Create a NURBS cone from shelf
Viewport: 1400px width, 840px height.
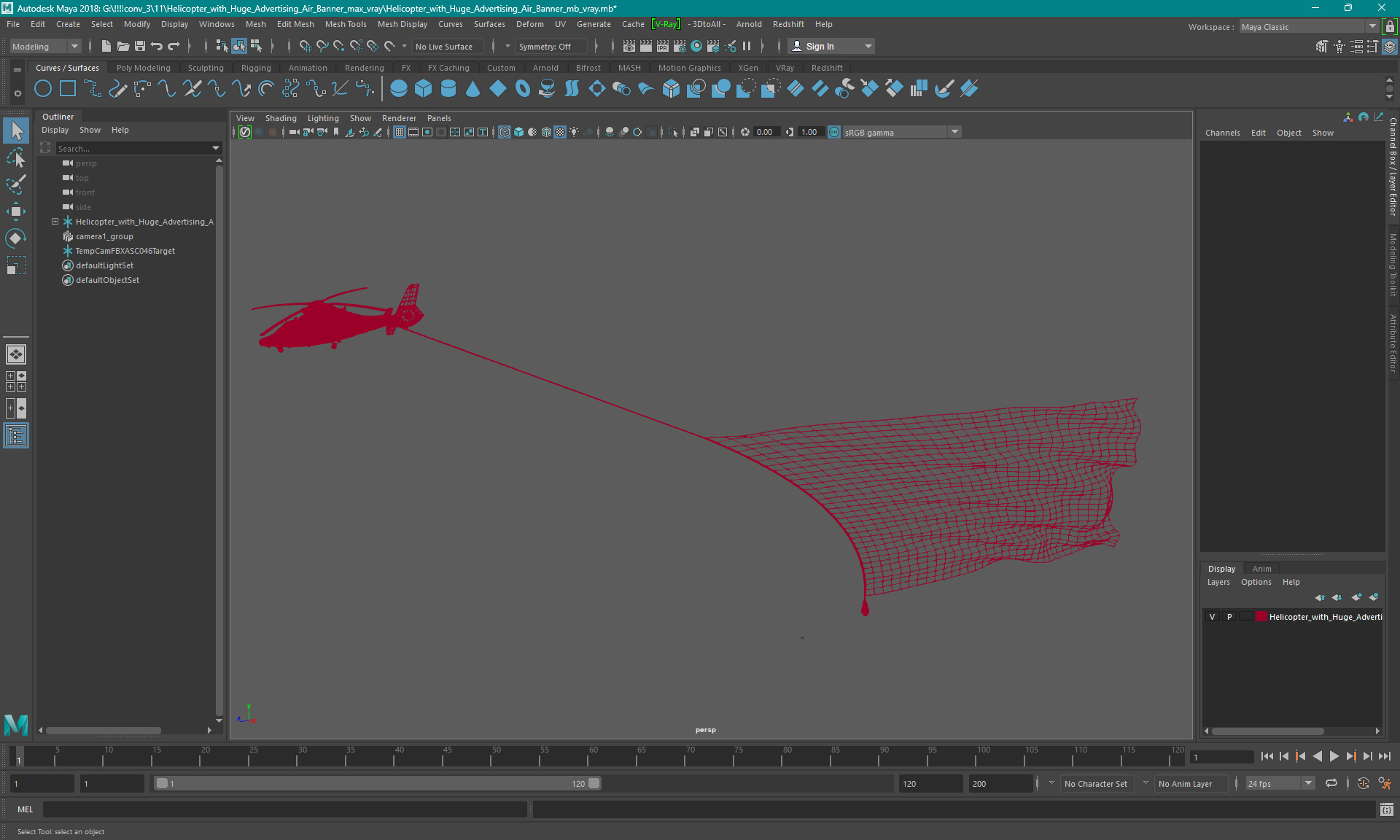click(473, 89)
